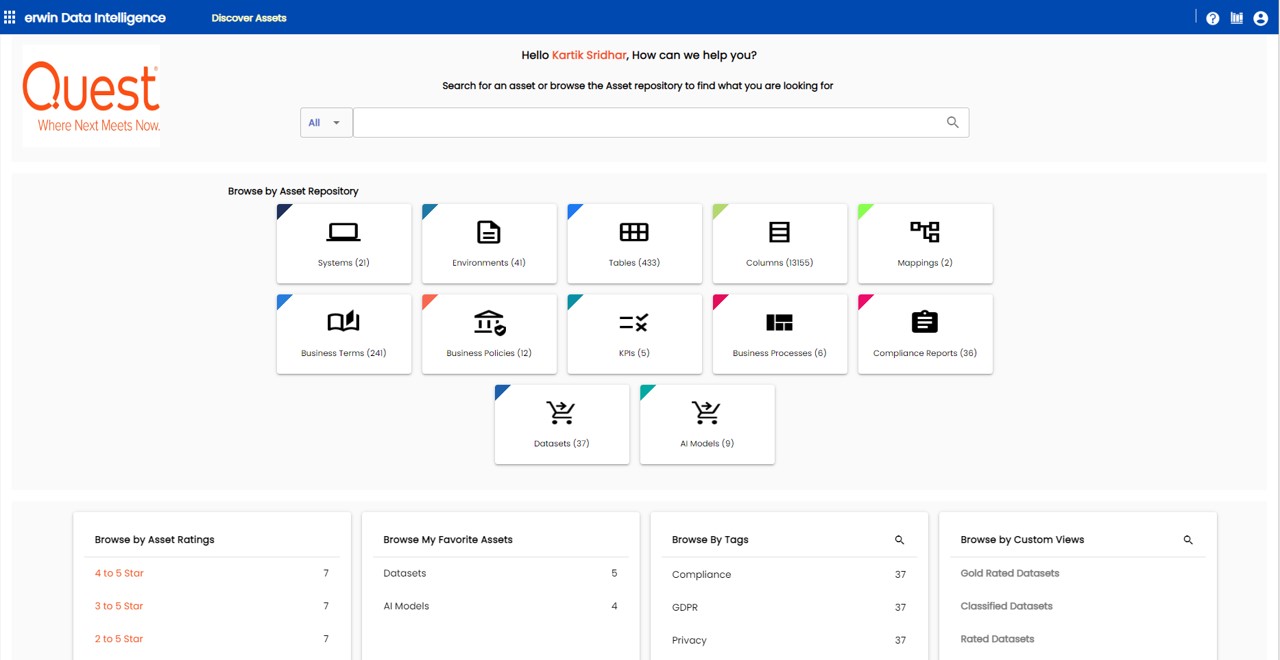Open the Systems laptop icon

(343, 233)
